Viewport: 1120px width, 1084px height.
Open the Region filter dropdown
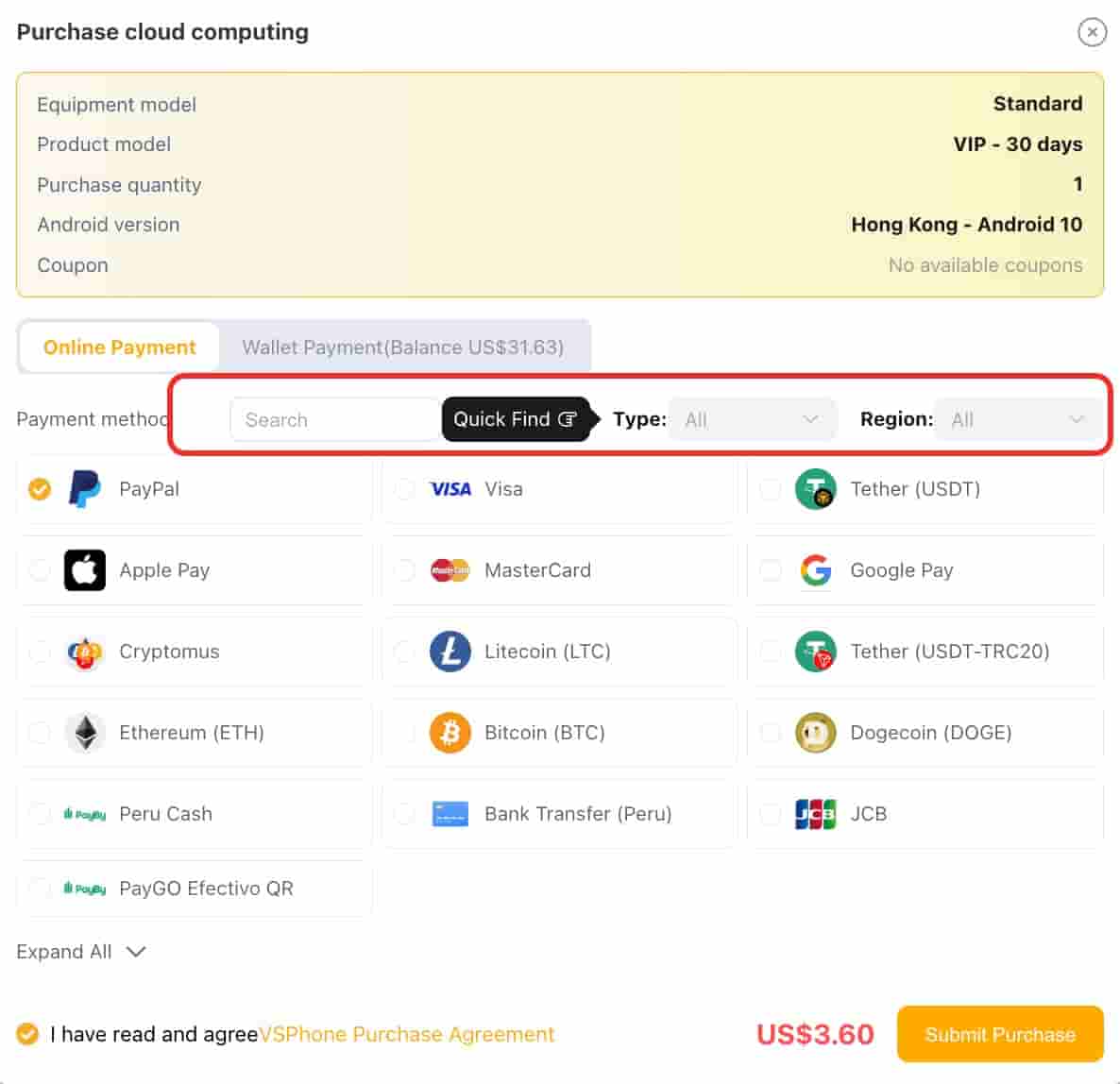(1016, 419)
